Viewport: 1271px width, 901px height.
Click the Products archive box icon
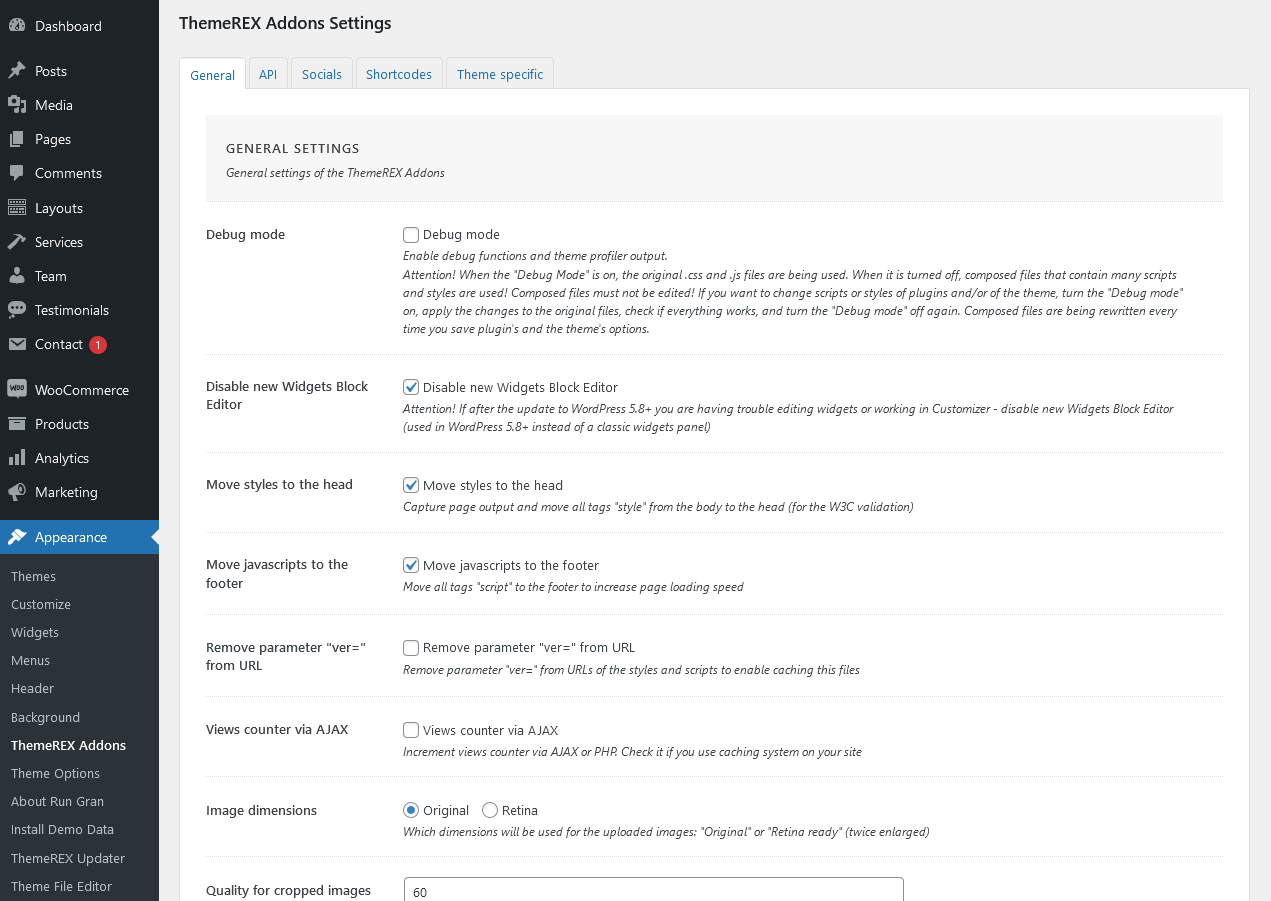[x=17, y=424]
